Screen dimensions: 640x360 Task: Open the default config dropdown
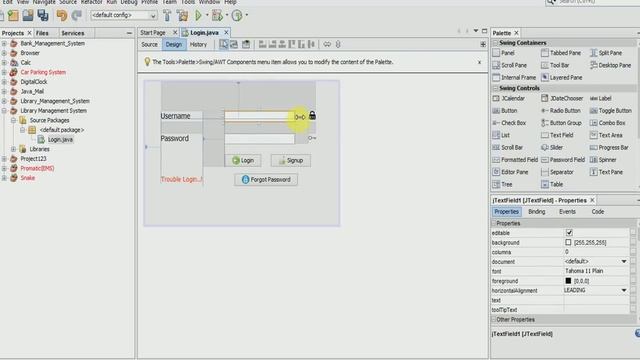point(123,16)
